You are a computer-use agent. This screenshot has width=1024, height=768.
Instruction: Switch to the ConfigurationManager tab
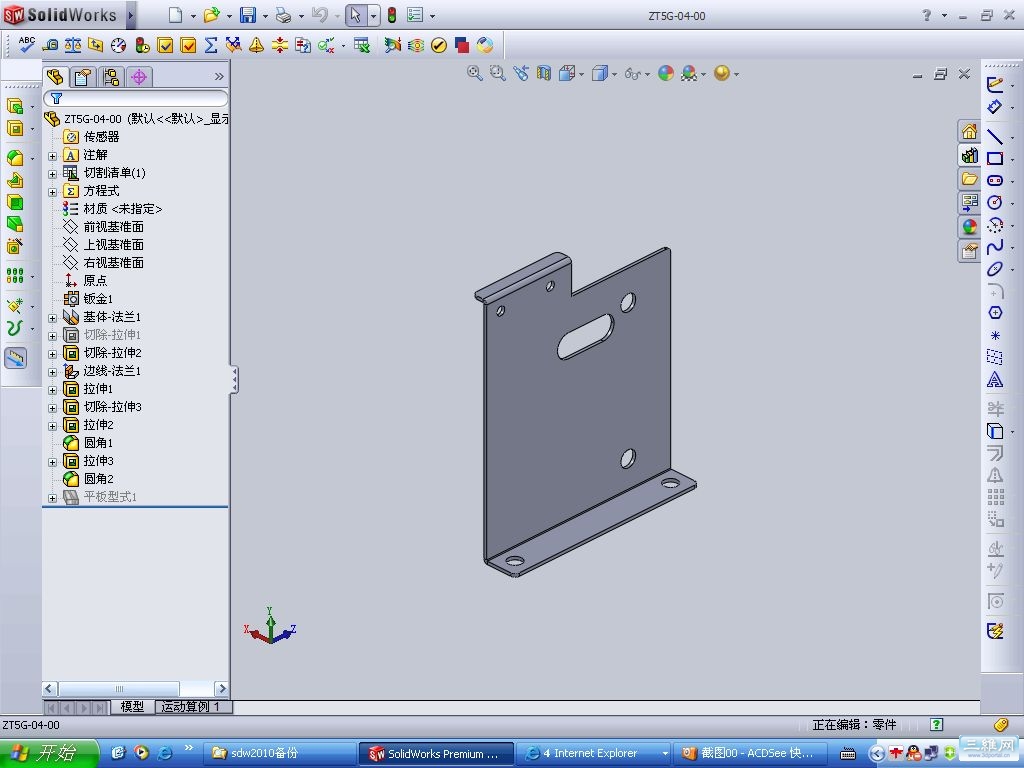pyautogui.click(x=111, y=78)
